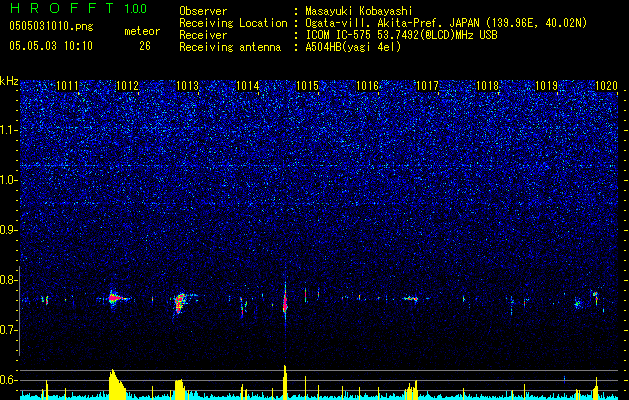The image size is (629, 400).
Task: Click the date stamp 05.05.03 10:10
Action: [51, 46]
